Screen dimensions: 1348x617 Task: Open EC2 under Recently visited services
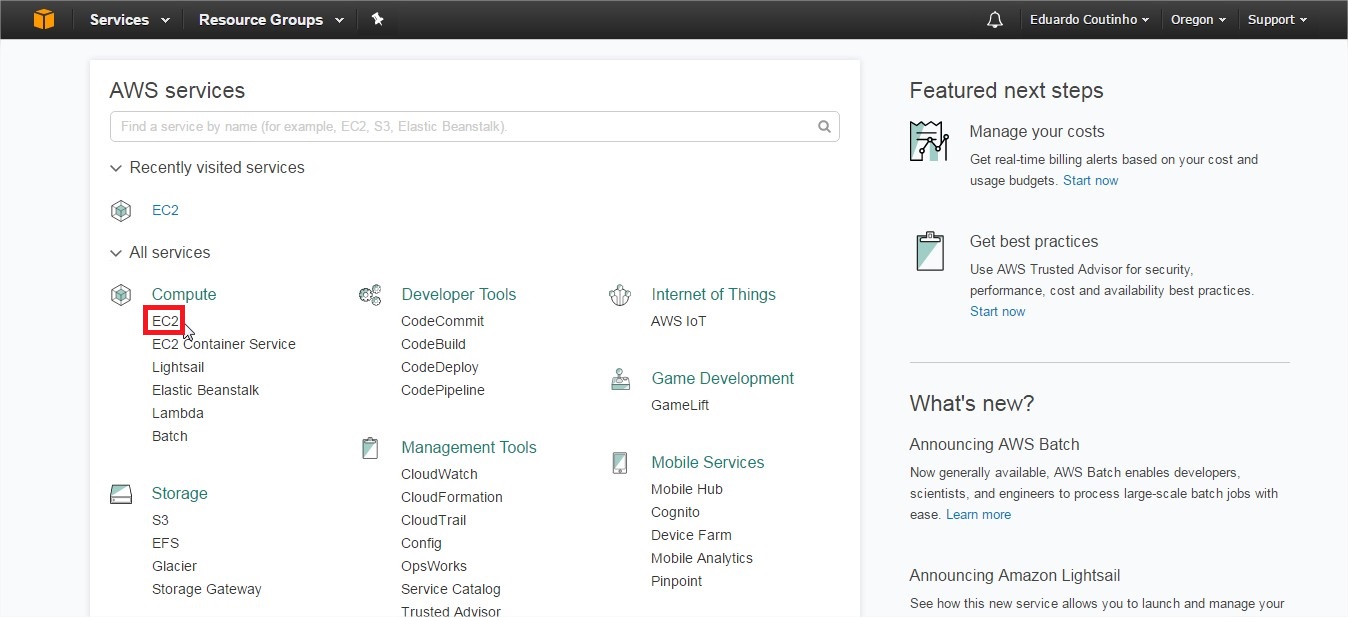tap(165, 210)
